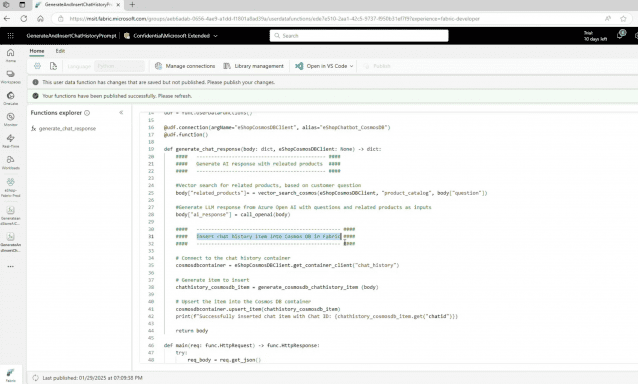This screenshot has width=638, height=384.
Task: Open the Confidential\Microsoft Extended sensitivity dropdown
Action: [x=171, y=36]
